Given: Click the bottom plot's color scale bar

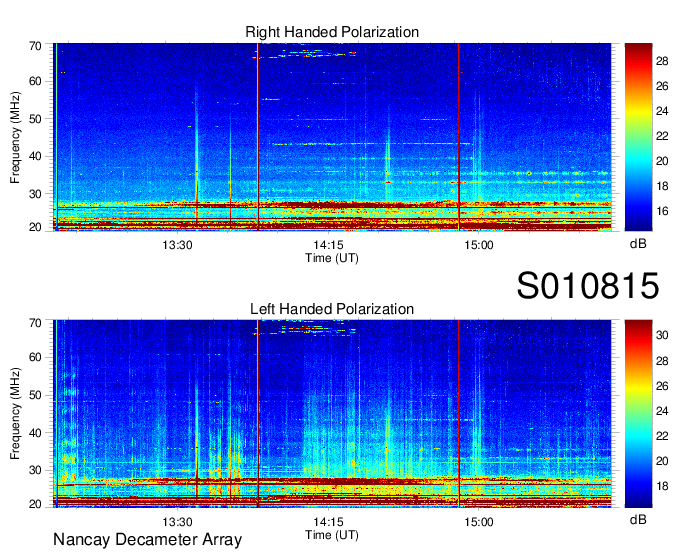Looking at the screenshot, I should click(x=638, y=414).
